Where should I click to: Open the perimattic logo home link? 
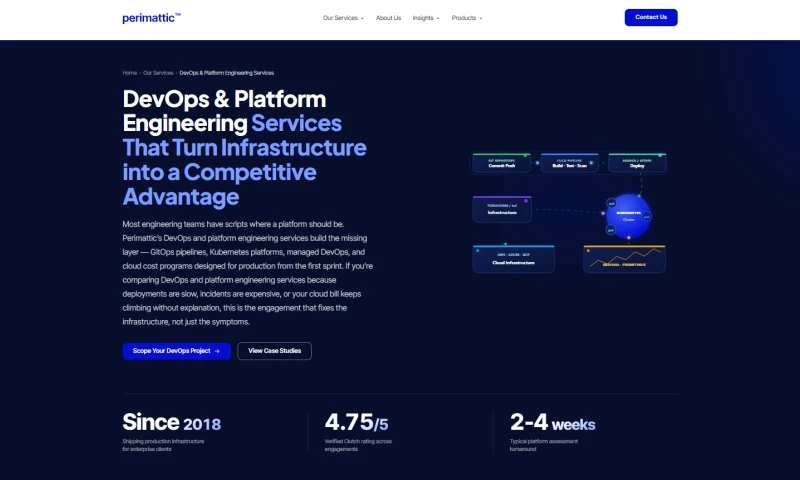(x=152, y=18)
